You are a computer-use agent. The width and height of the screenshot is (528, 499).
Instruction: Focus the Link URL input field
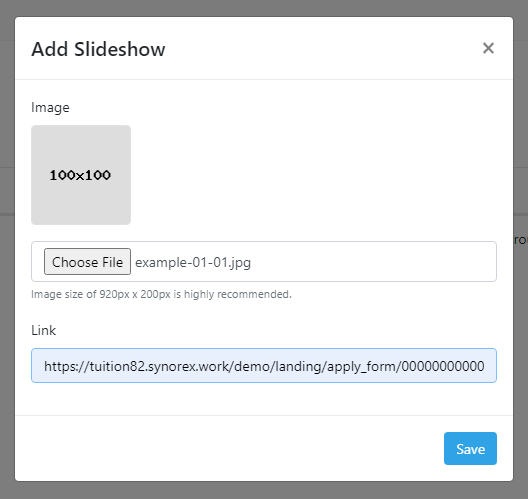click(264, 365)
